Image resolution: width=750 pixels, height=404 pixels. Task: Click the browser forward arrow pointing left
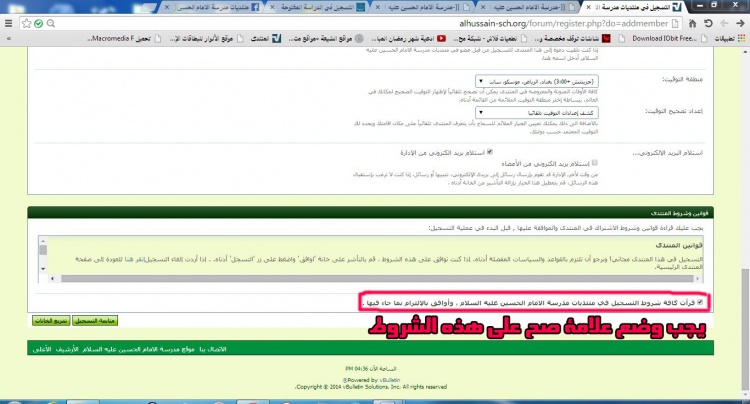point(724,23)
